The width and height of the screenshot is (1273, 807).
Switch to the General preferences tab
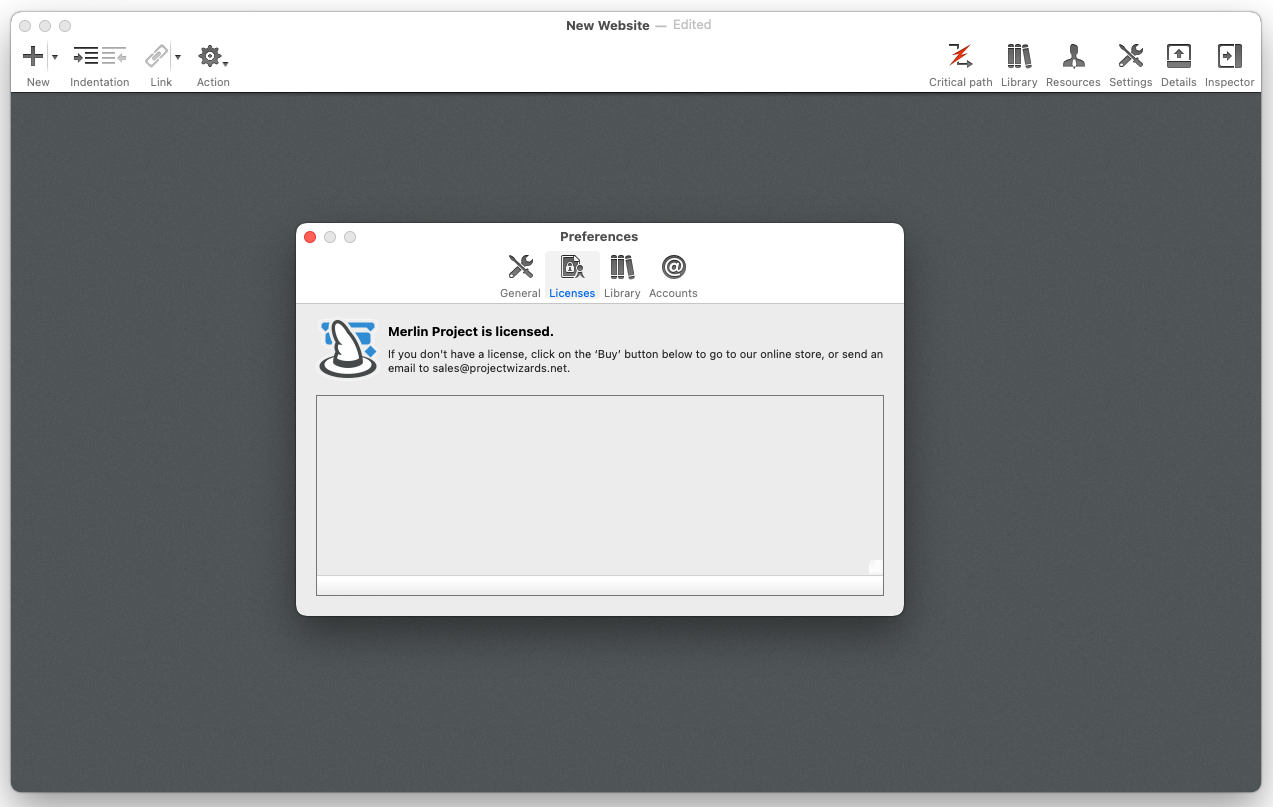tap(520, 275)
